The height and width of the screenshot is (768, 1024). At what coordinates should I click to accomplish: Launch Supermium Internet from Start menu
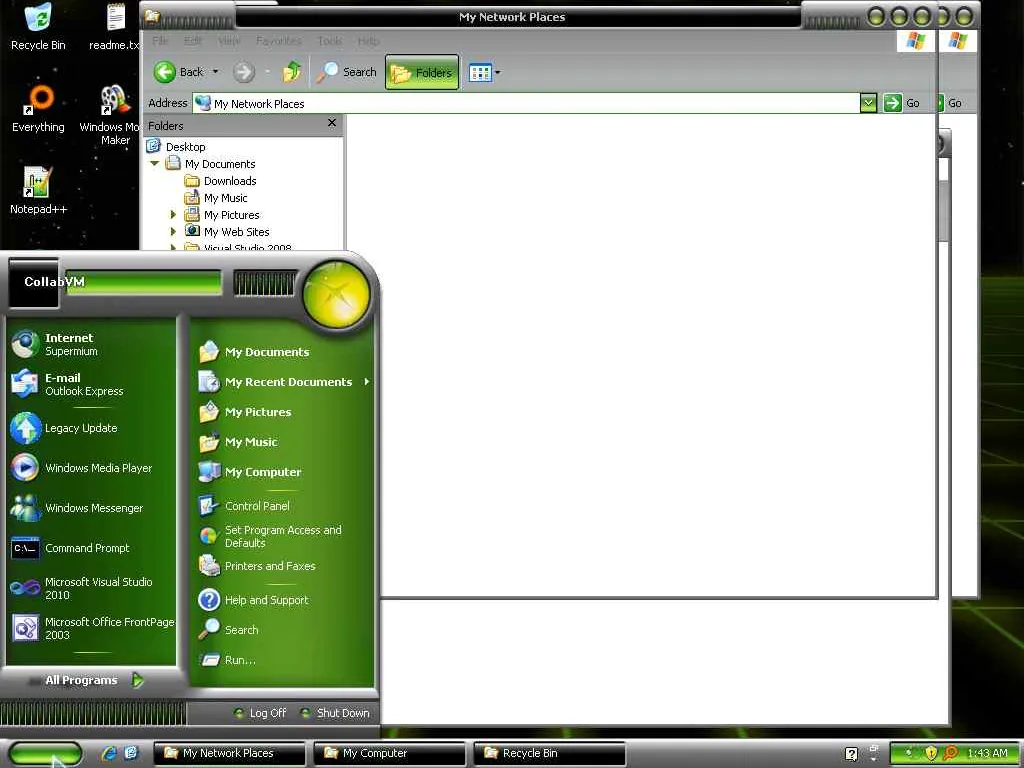point(91,344)
